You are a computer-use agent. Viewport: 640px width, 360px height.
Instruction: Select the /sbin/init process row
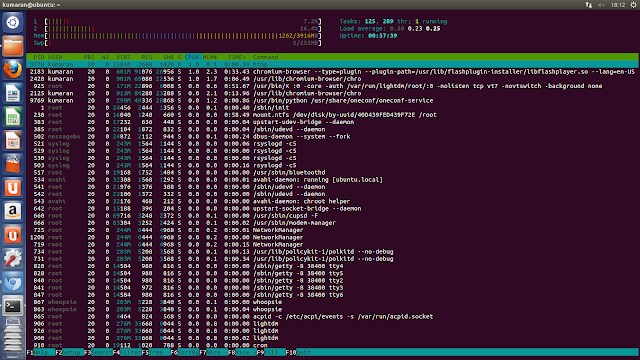pyautogui.click(x=332, y=108)
